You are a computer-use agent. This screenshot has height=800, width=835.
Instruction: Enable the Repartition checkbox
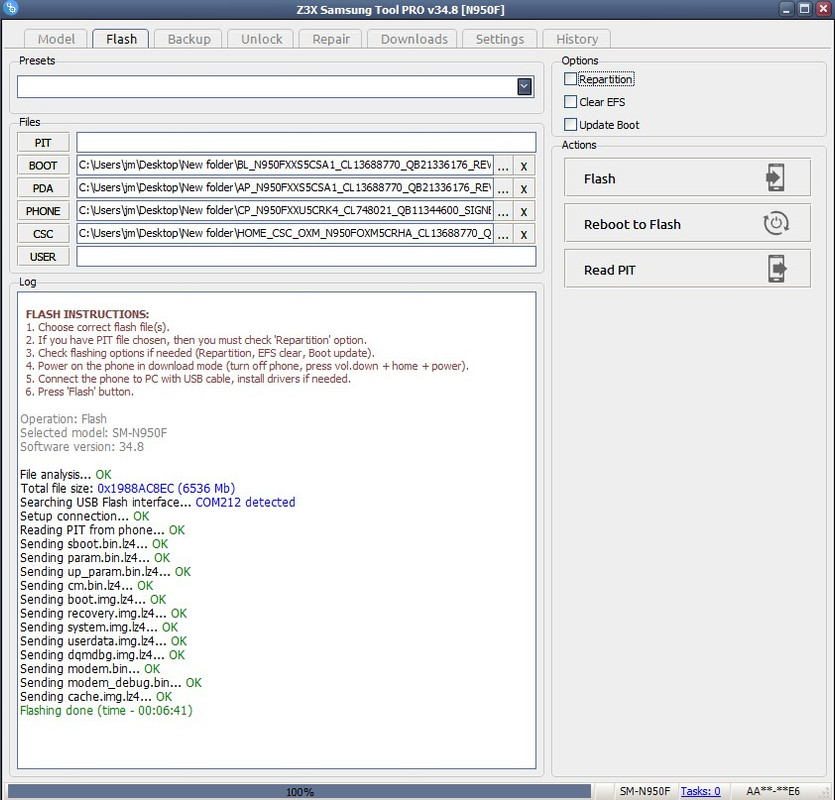(570, 79)
